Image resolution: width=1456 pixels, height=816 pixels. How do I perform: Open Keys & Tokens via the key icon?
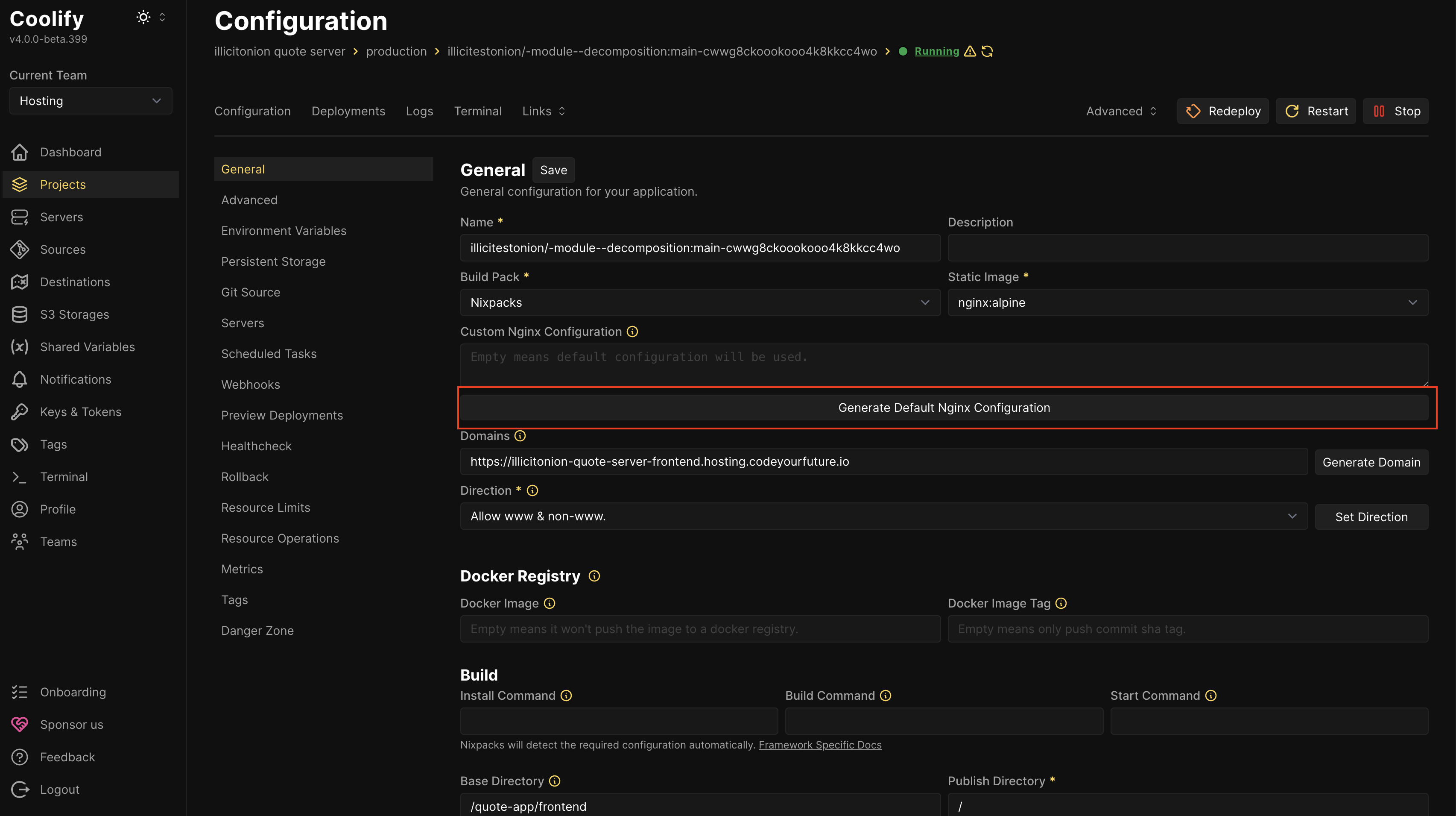click(x=20, y=412)
